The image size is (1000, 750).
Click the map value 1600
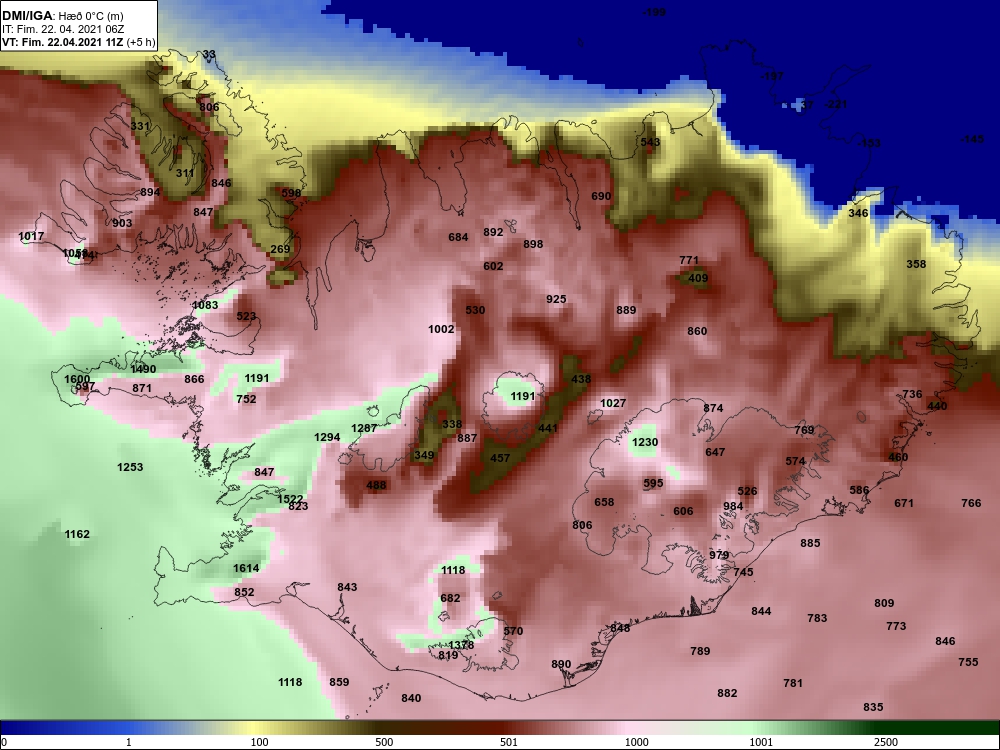77,379
